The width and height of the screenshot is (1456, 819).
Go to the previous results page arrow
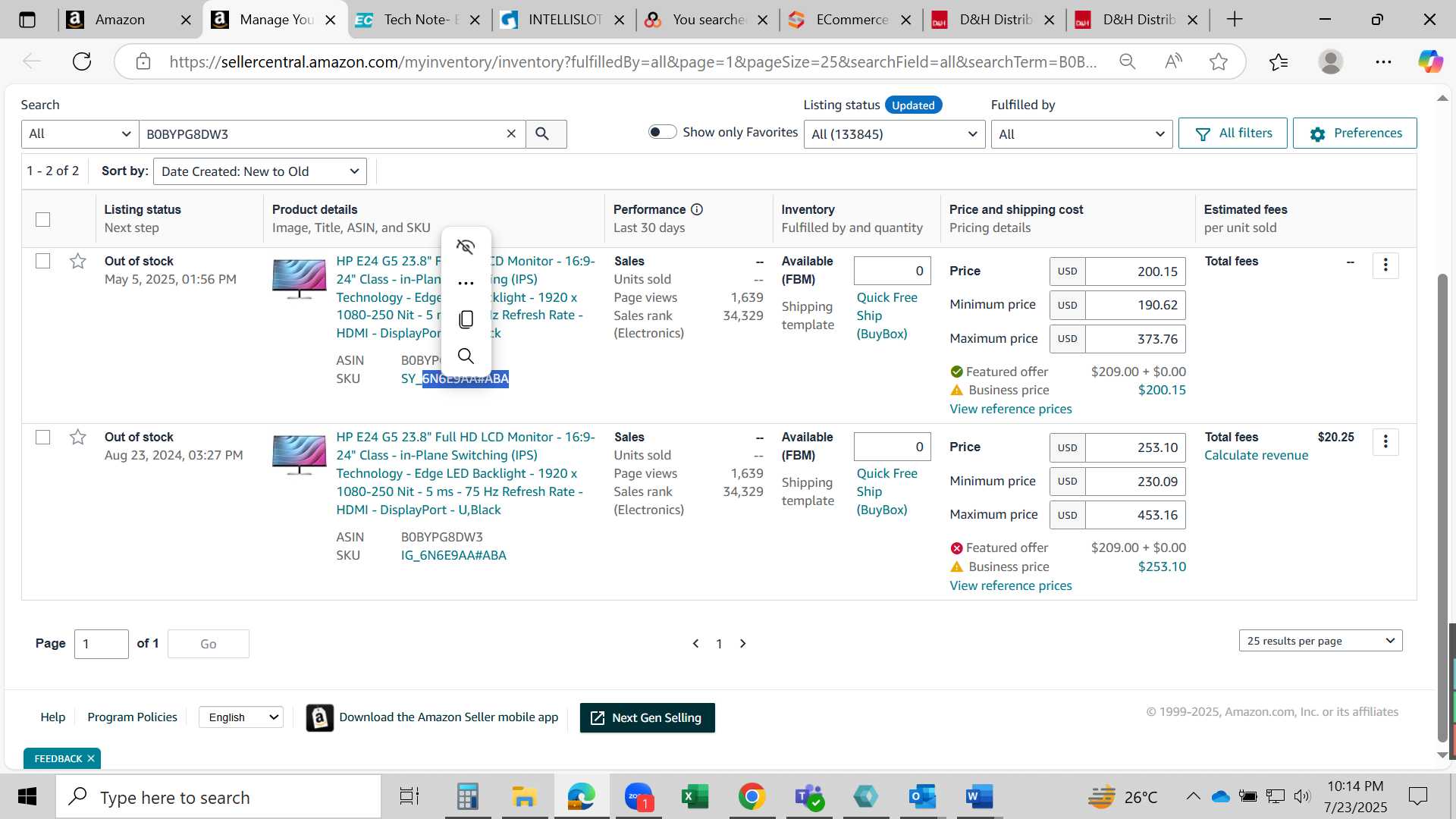(695, 644)
